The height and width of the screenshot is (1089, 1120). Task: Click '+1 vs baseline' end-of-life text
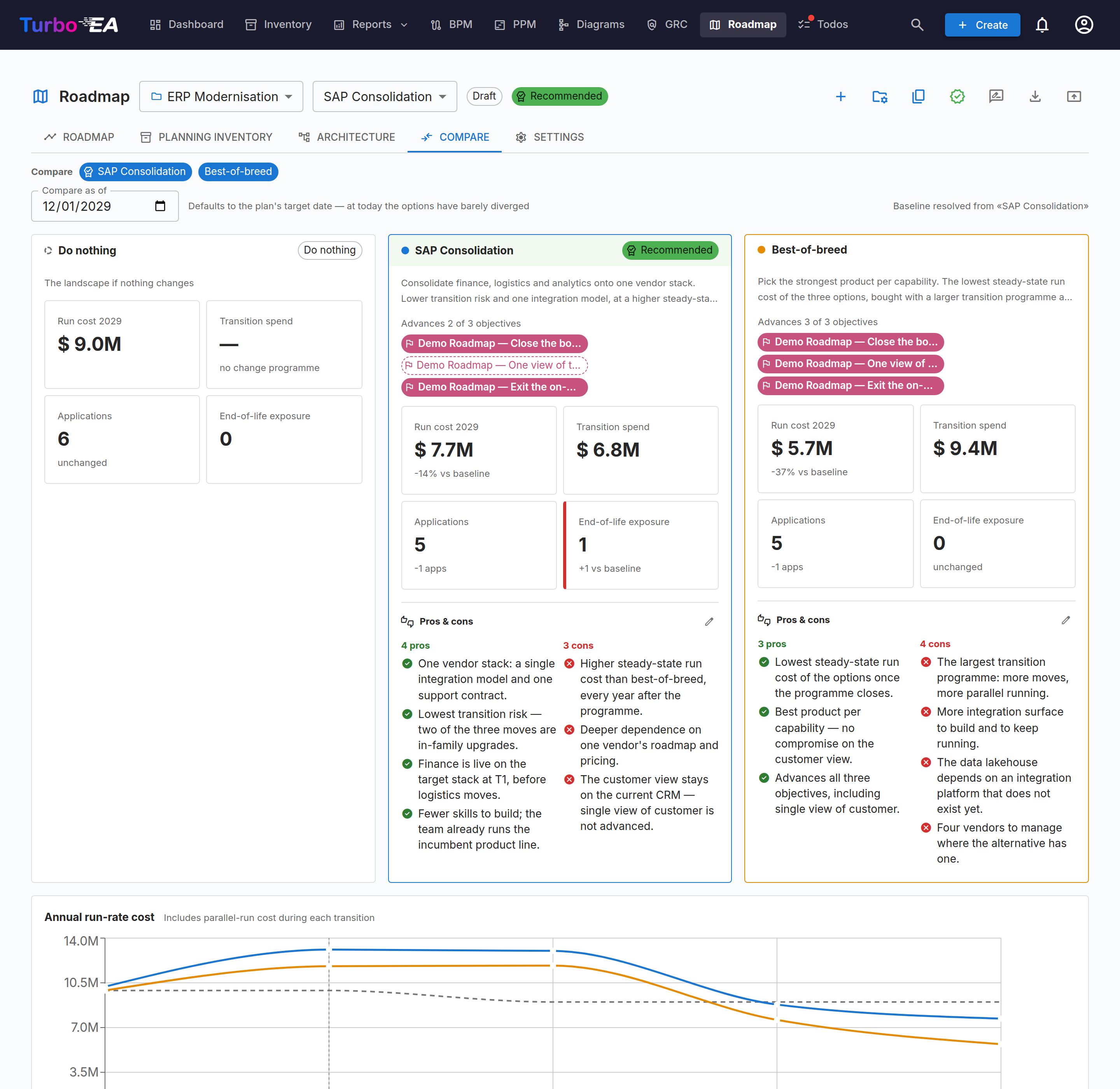click(609, 569)
